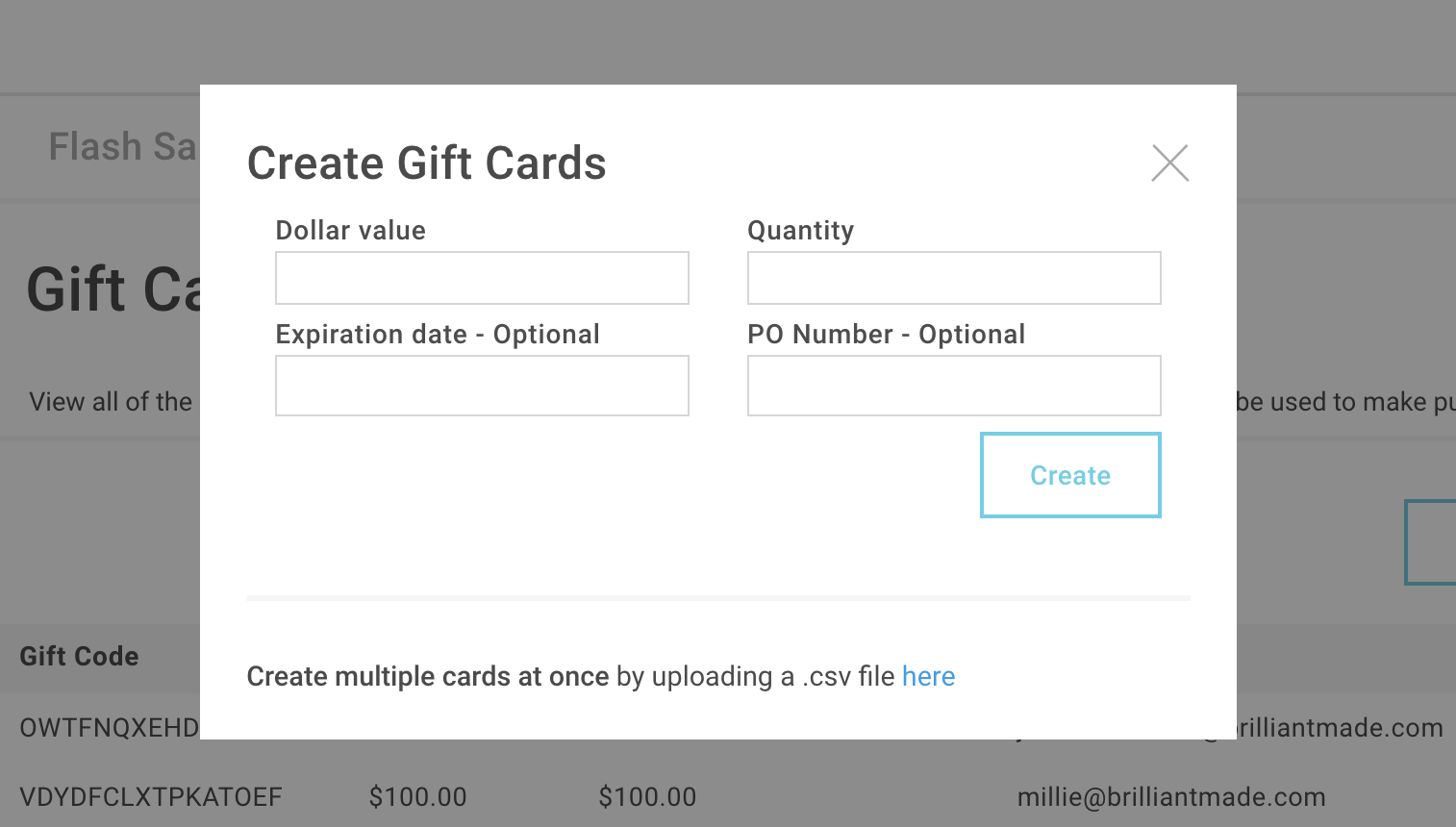The height and width of the screenshot is (827, 1456).
Task: Click the 'Quantity' label text
Action: 801,231
